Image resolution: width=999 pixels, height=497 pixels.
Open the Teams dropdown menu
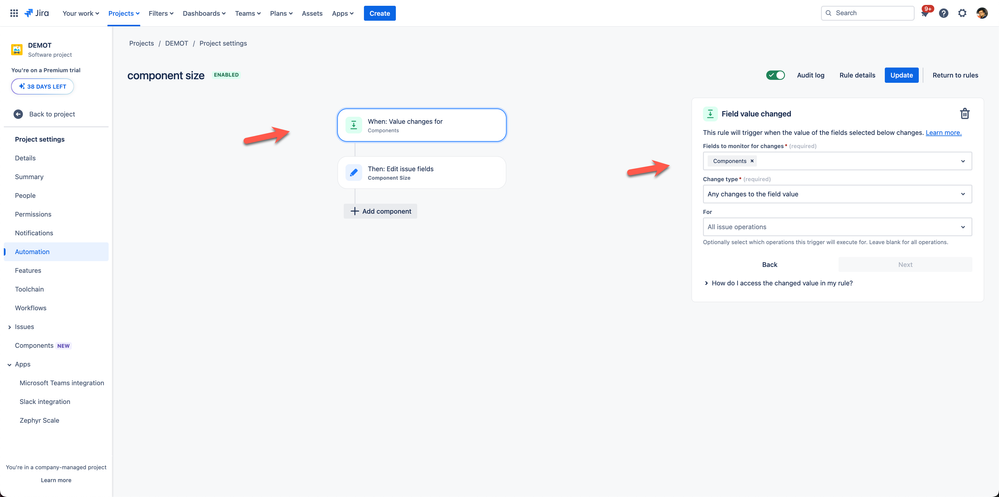pyautogui.click(x=247, y=13)
